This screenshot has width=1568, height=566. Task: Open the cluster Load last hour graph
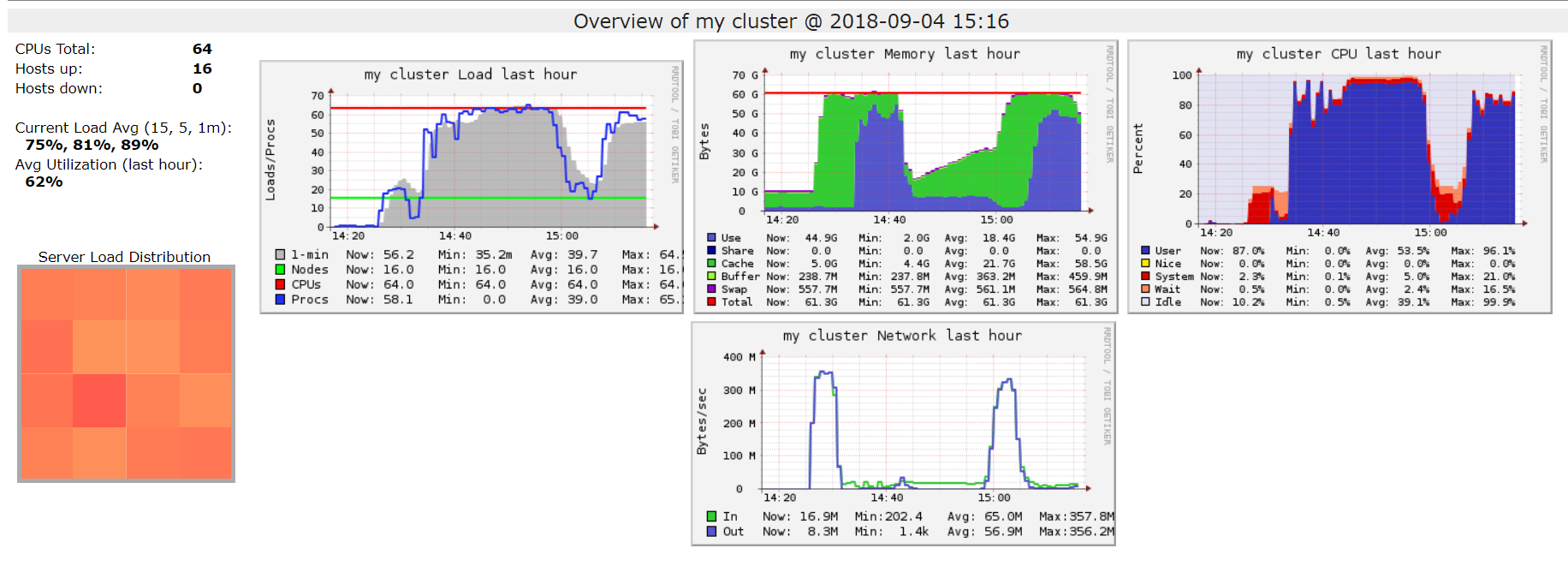(472, 188)
